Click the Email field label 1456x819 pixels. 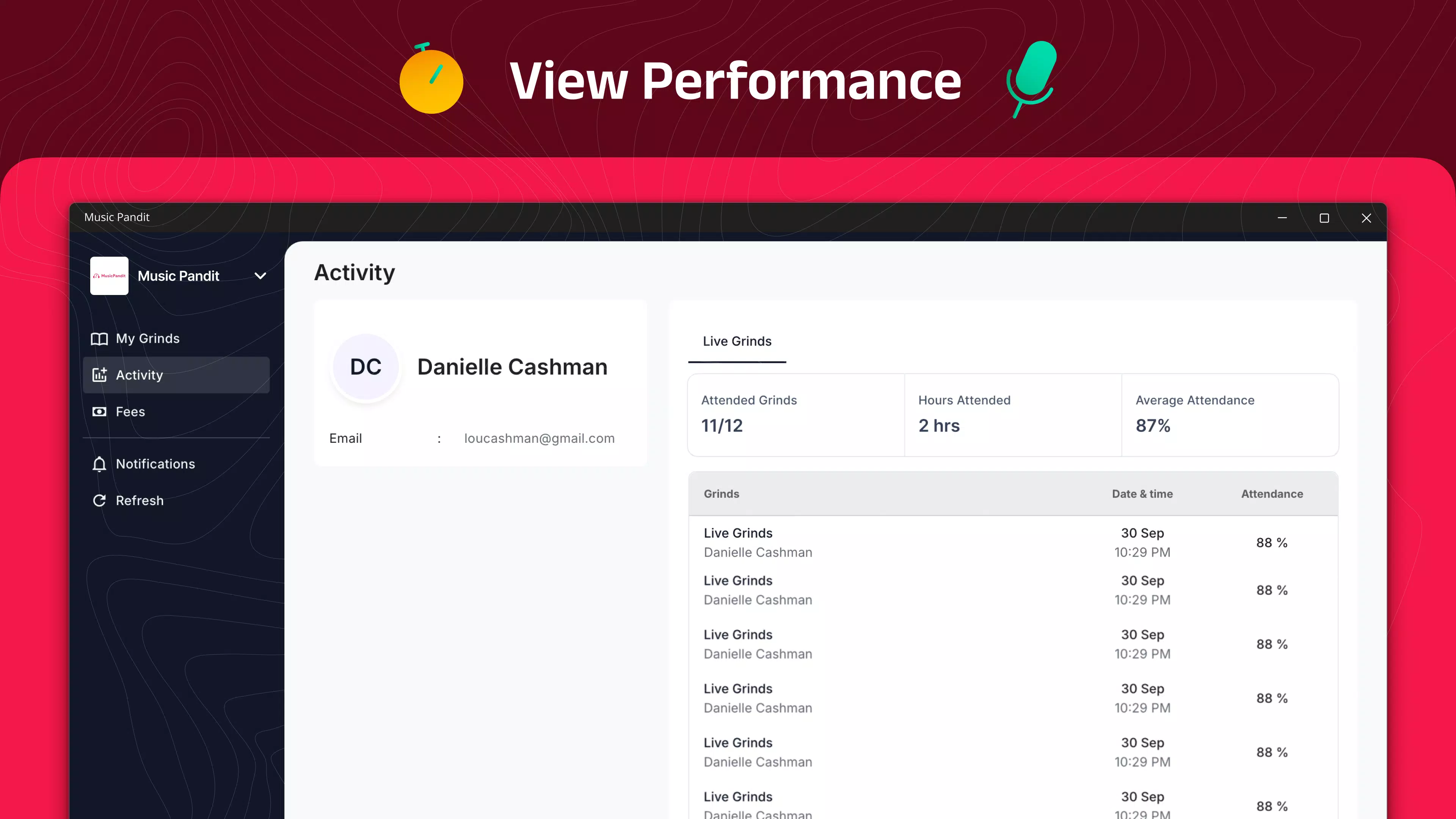345,439
